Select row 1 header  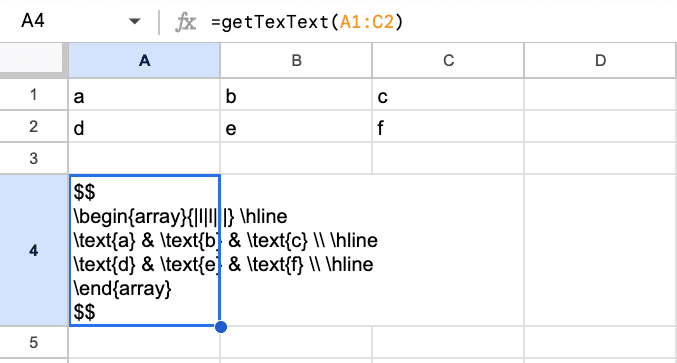click(34, 94)
